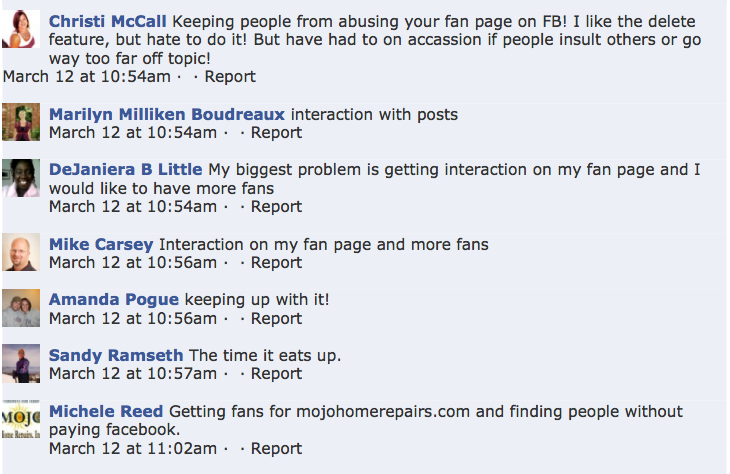Open the Michele Reed name link
This screenshot has height=474, width=730.
click(x=106, y=412)
